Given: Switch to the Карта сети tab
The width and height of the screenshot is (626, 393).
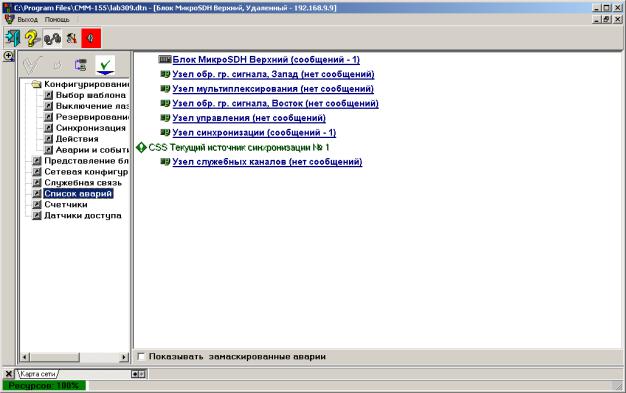Looking at the screenshot, I should pyautogui.click(x=37, y=374).
